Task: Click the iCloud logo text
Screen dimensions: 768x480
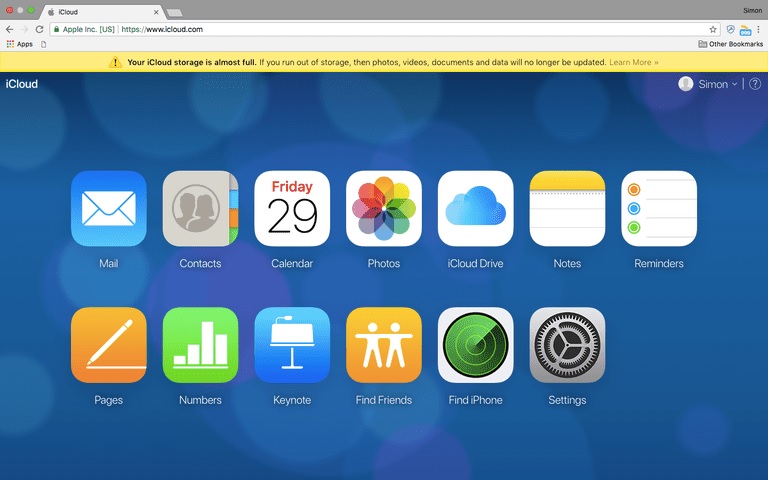Action: point(22,84)
